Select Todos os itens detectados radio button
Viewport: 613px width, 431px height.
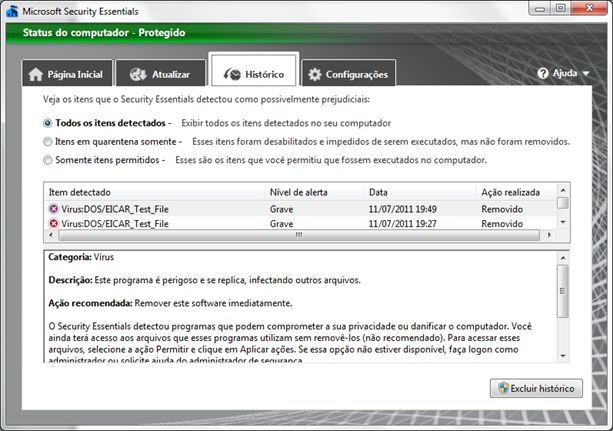point(47,123)
